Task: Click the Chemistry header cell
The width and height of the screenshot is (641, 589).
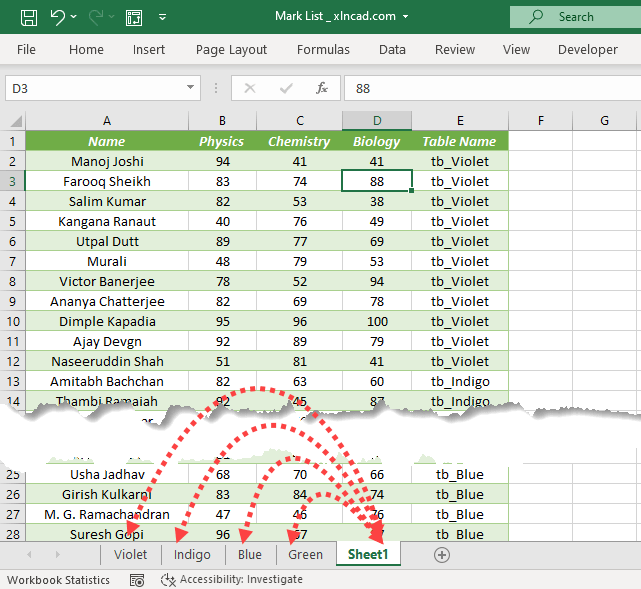Action: coord(299,141)
